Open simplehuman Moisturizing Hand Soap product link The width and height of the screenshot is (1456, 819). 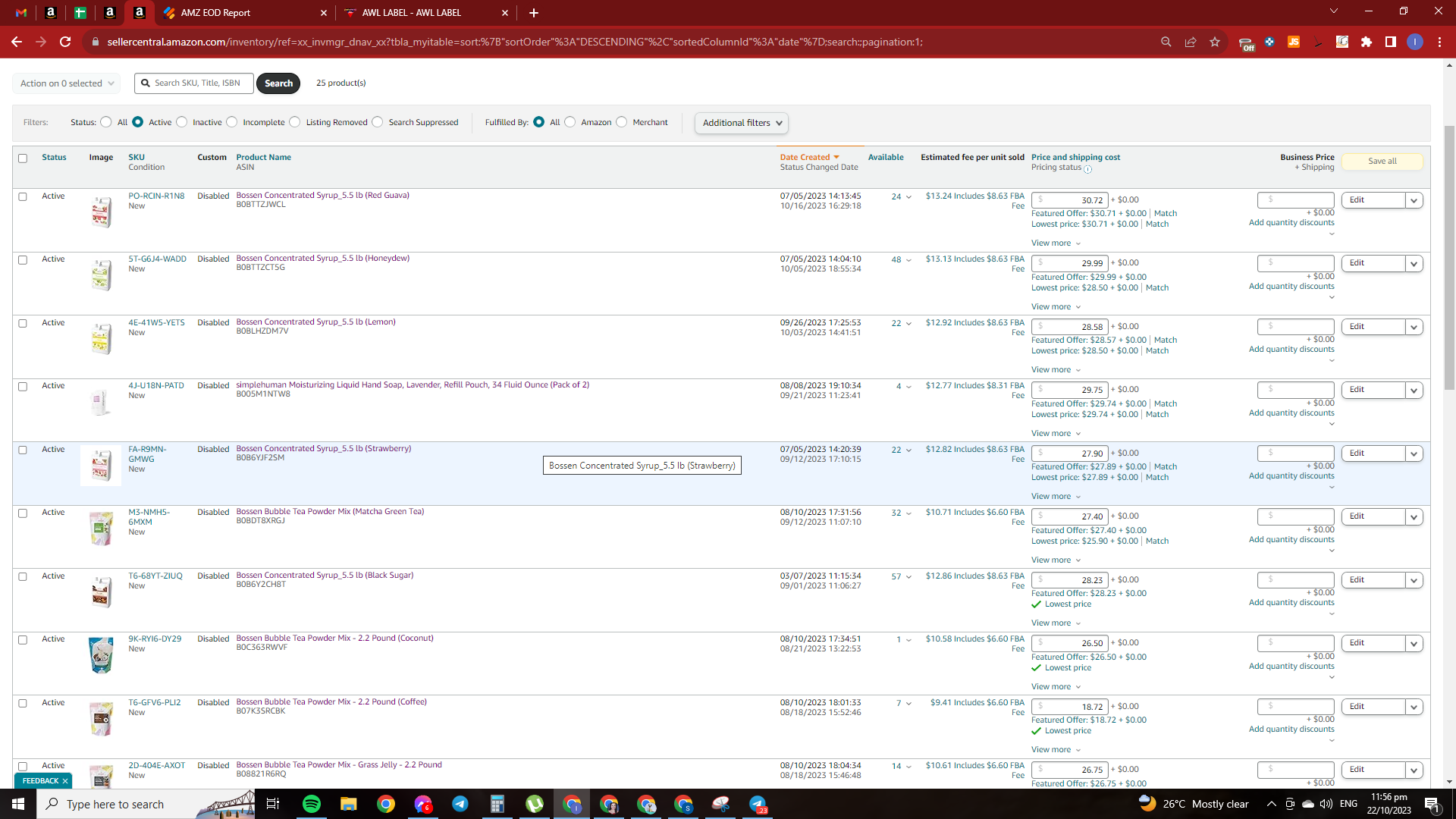point(413,384)
